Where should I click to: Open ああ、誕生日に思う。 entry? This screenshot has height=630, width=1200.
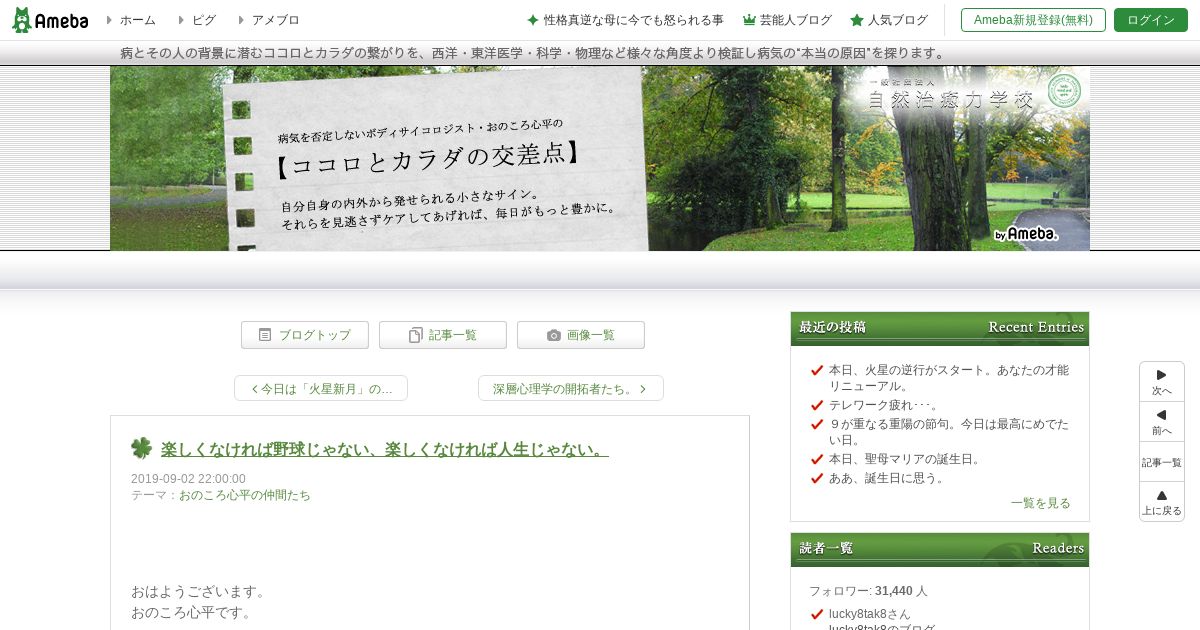point(888,478)
